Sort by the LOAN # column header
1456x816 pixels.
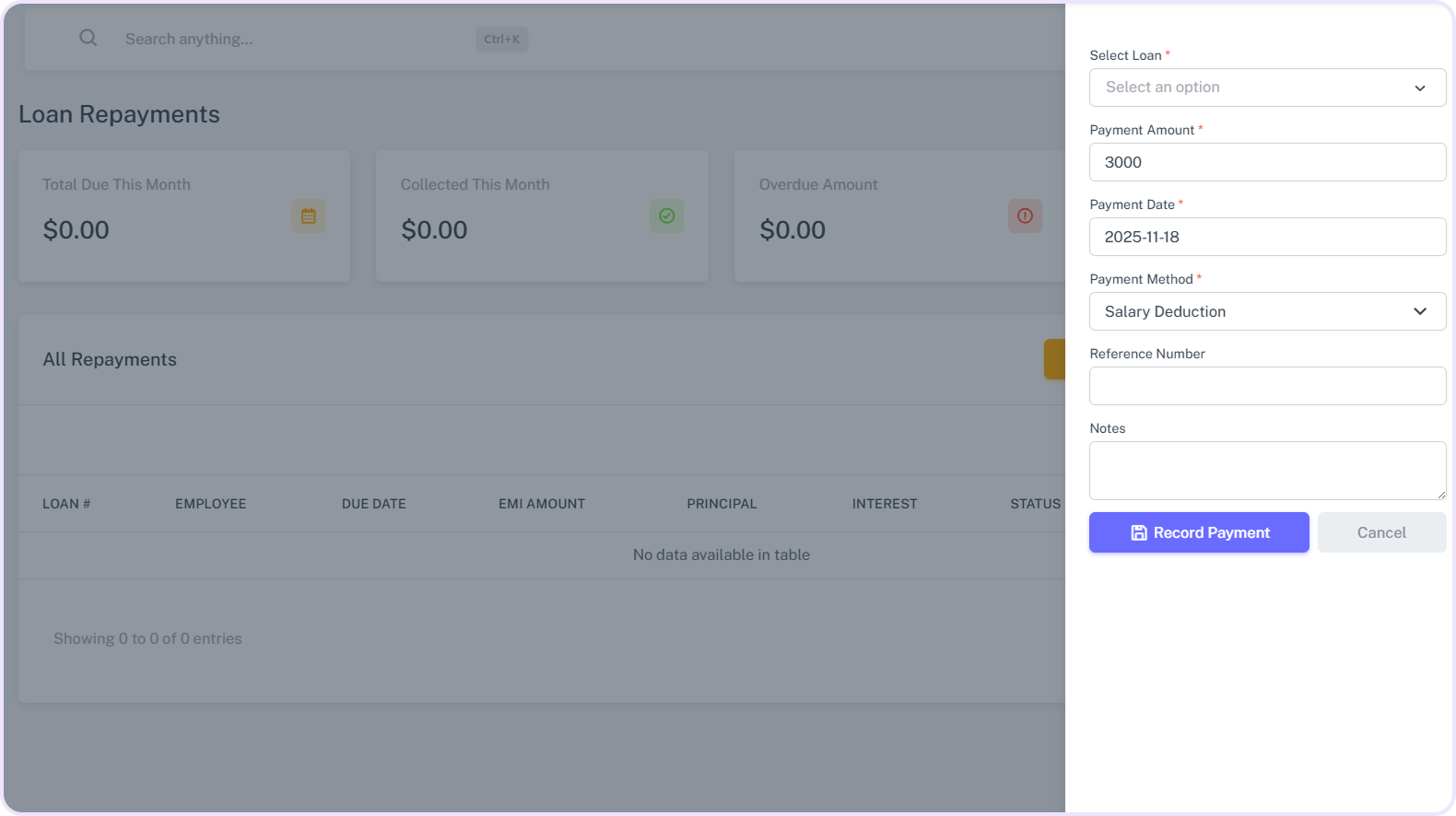point(66,504)
